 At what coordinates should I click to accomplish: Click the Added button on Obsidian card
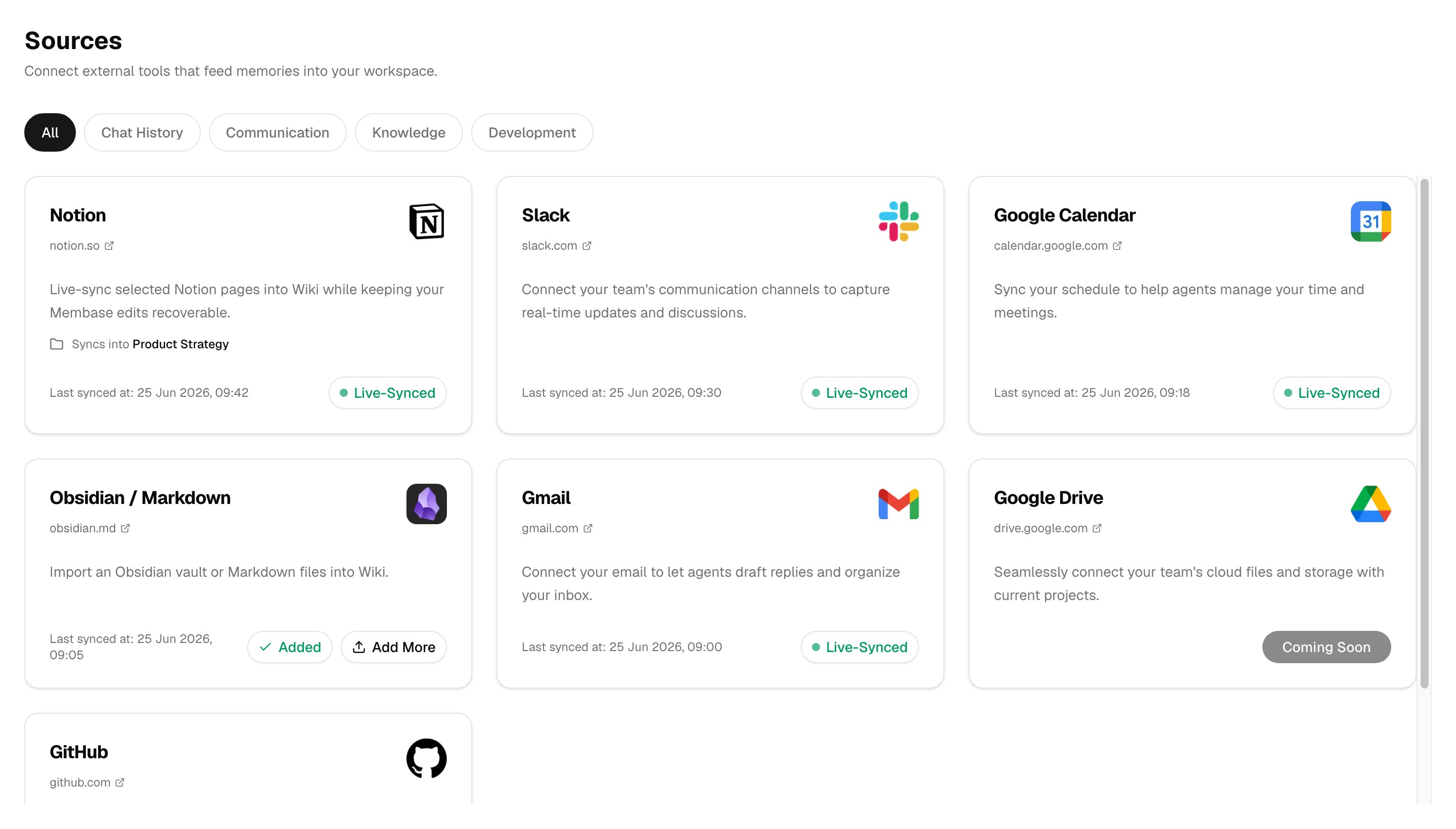coord(289,647)
